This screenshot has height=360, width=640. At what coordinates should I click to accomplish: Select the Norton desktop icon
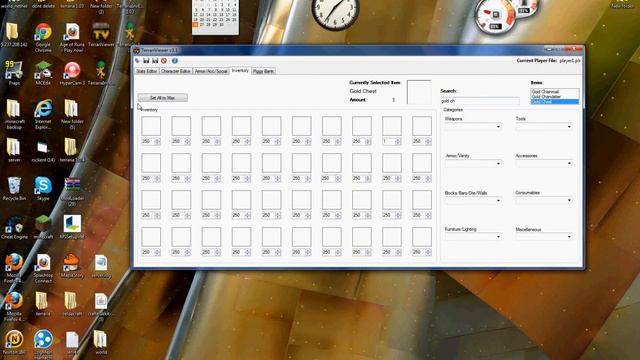[x=14, y=343]
